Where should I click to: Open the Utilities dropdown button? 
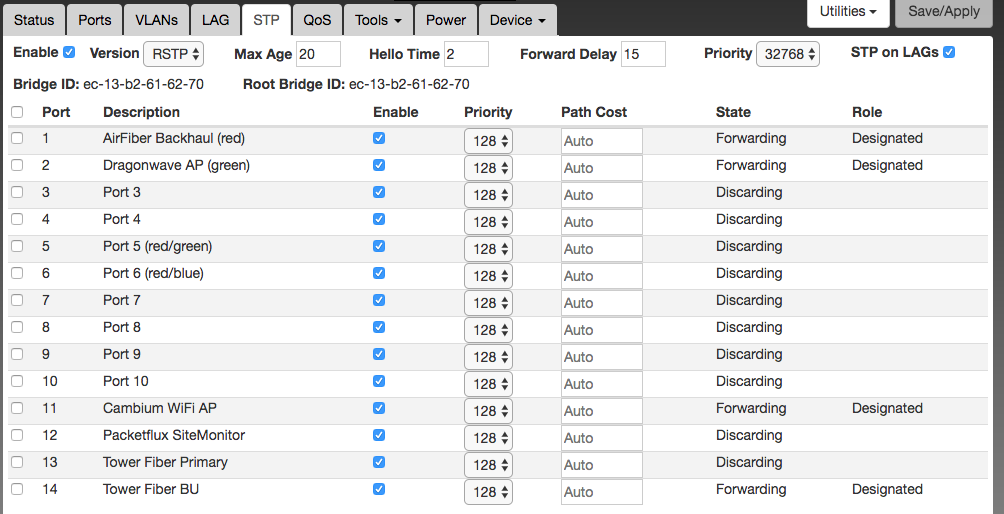[x=848, y=12]
